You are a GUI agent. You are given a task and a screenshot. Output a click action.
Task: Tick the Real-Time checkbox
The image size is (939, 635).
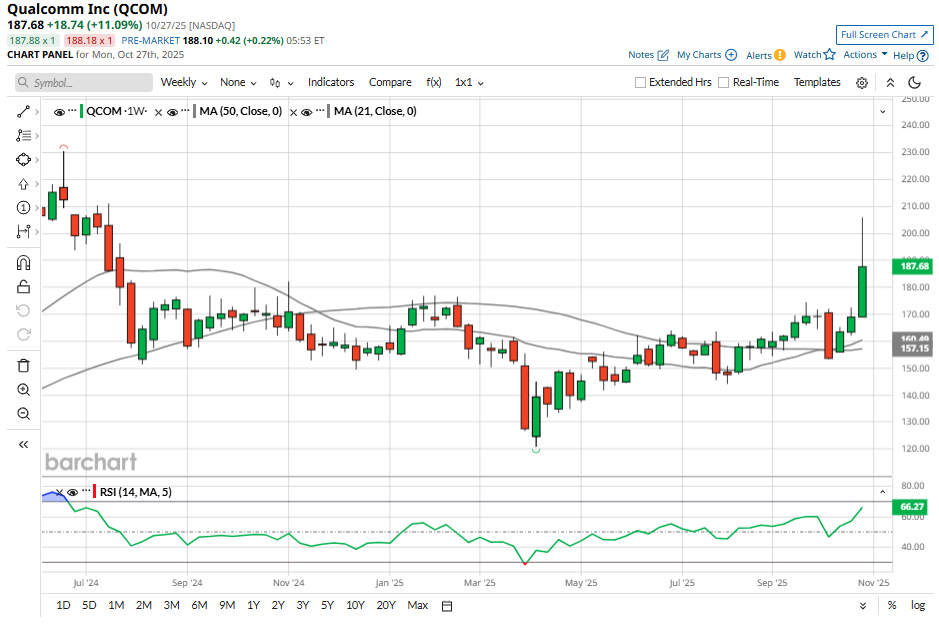click(724, 83)
